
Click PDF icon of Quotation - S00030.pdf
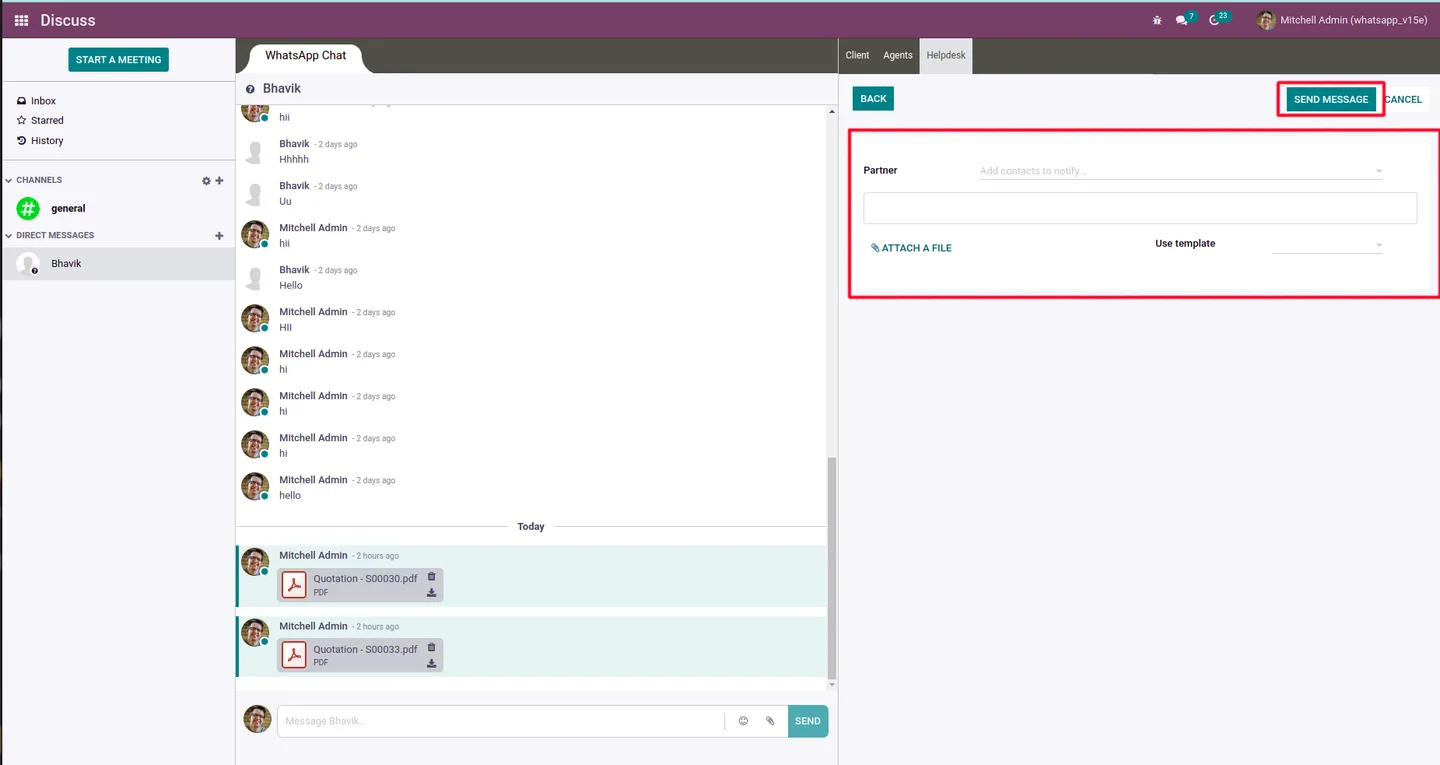tap(294, 585)
